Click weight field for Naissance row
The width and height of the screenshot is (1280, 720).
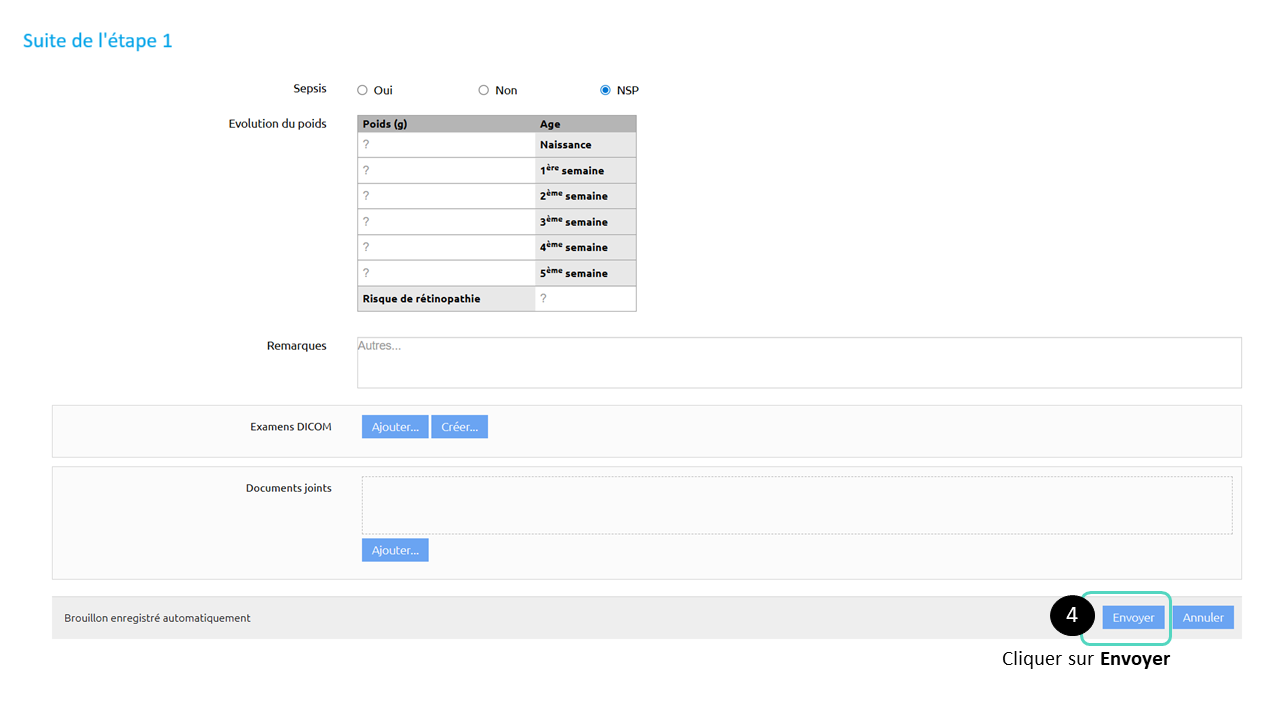(446, 145)
